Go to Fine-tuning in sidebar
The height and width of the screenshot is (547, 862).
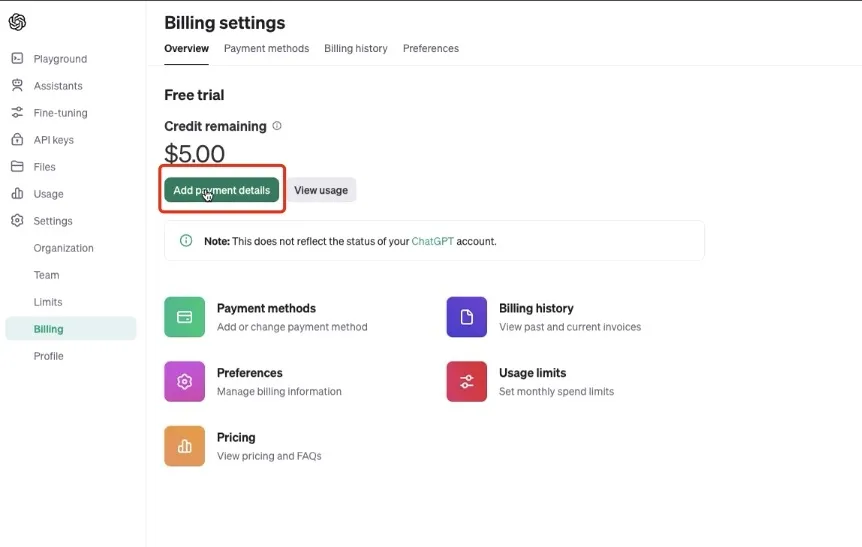[x=60, y=113]
